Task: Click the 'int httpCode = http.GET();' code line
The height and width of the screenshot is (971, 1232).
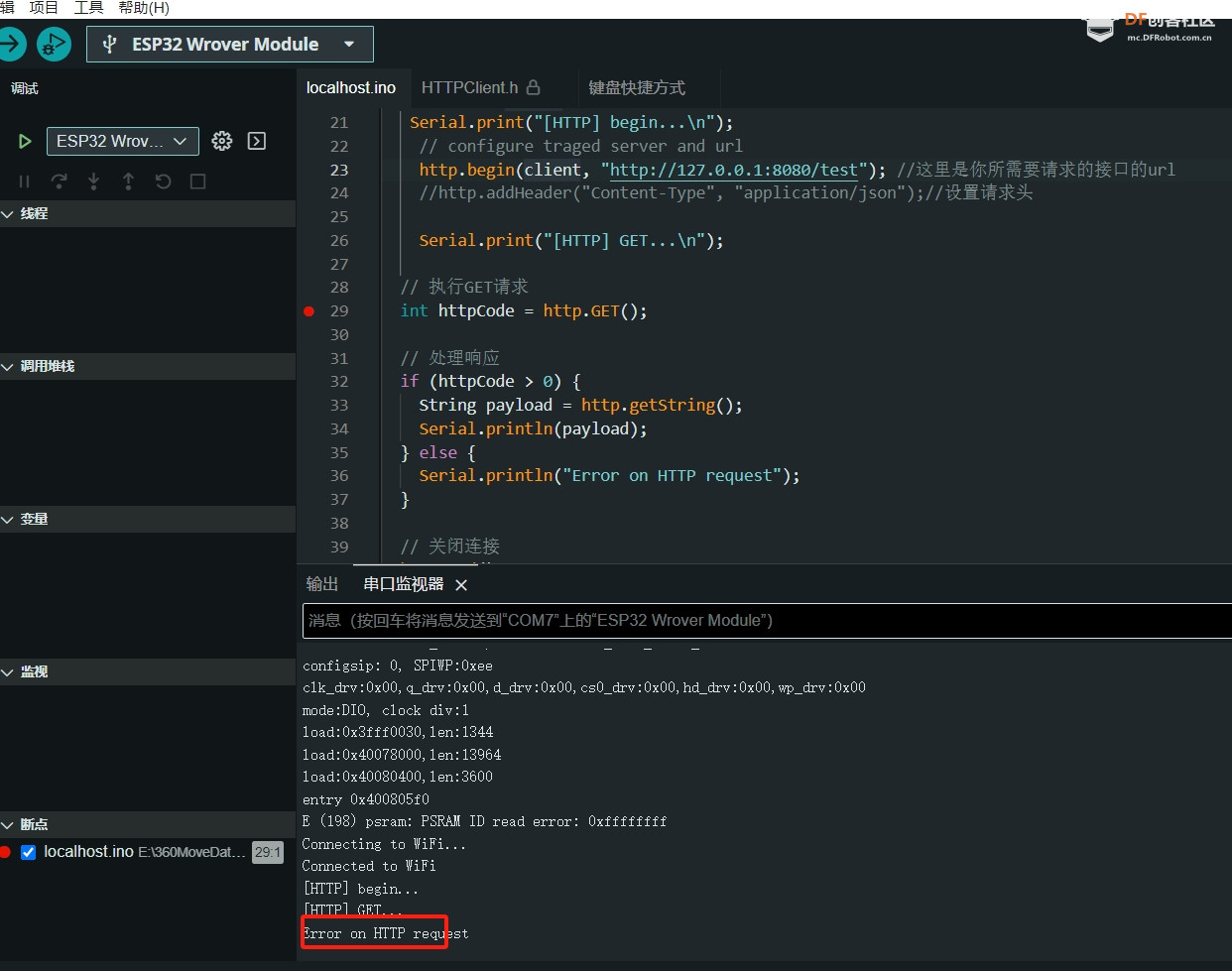Action: pyautogui.click(x=524, y=310)
